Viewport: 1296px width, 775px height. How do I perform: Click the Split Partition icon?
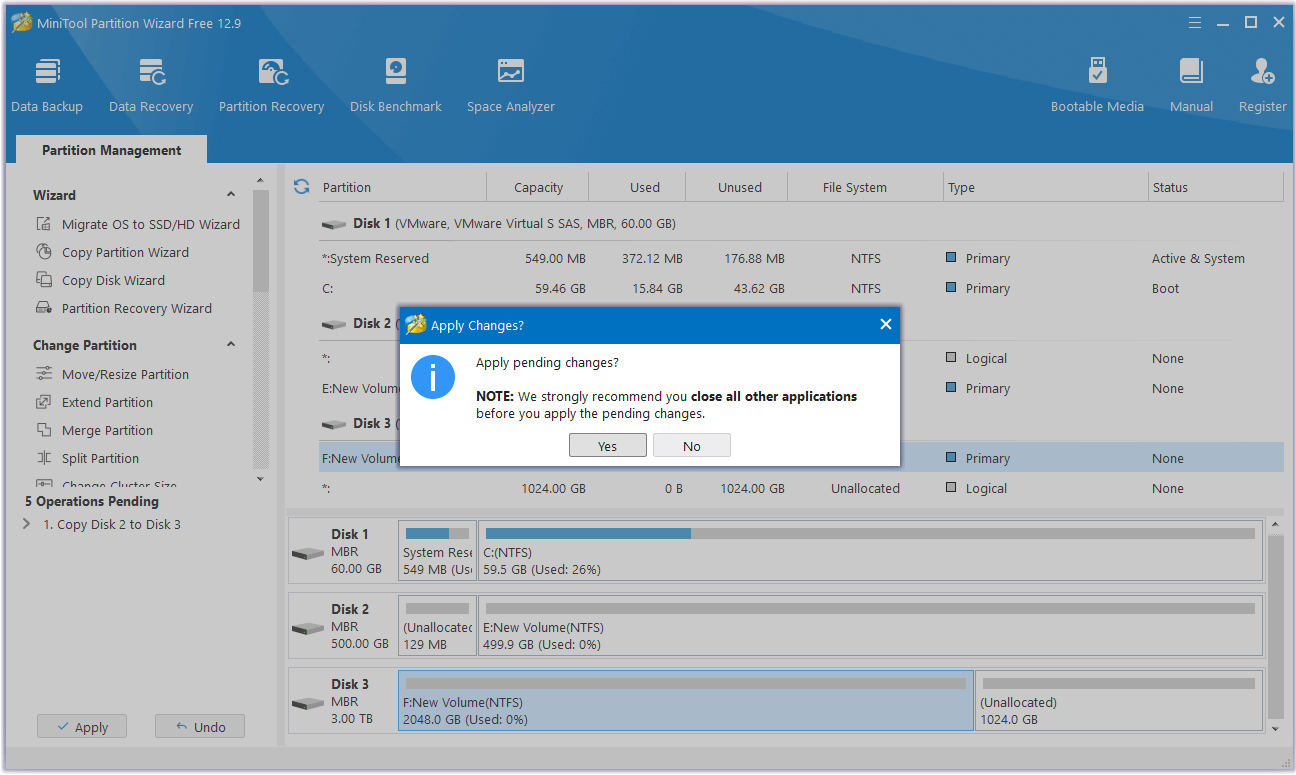(44, 458)
